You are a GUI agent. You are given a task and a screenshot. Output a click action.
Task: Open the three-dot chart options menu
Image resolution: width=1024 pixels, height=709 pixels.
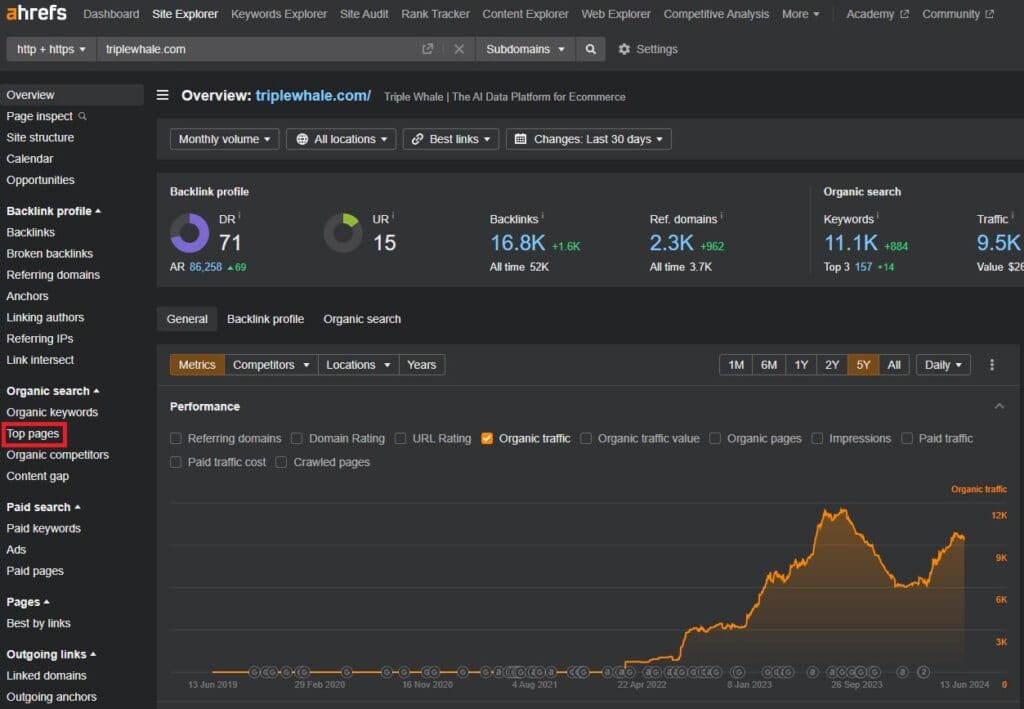tap(991, 365)
